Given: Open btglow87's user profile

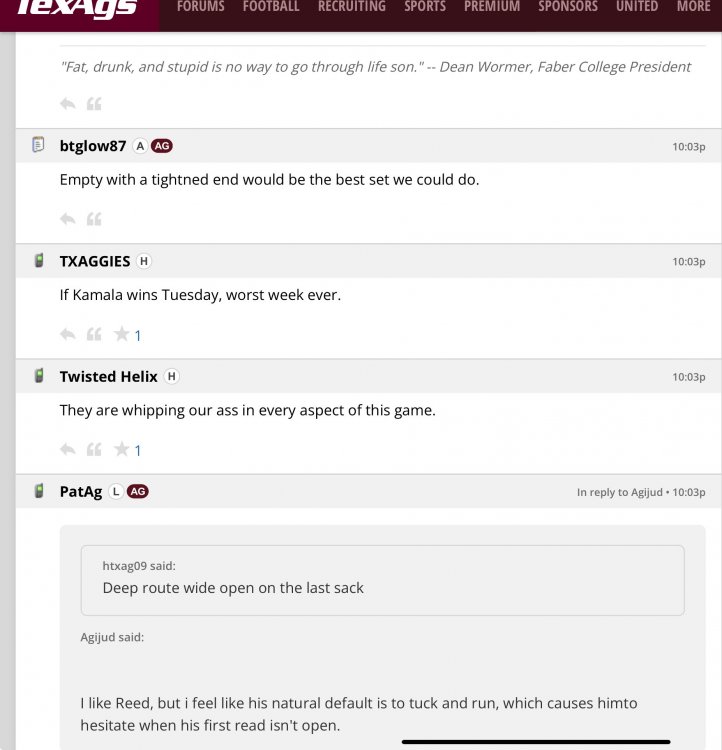Looking at the screenshot, I should [x=93, y=146].
